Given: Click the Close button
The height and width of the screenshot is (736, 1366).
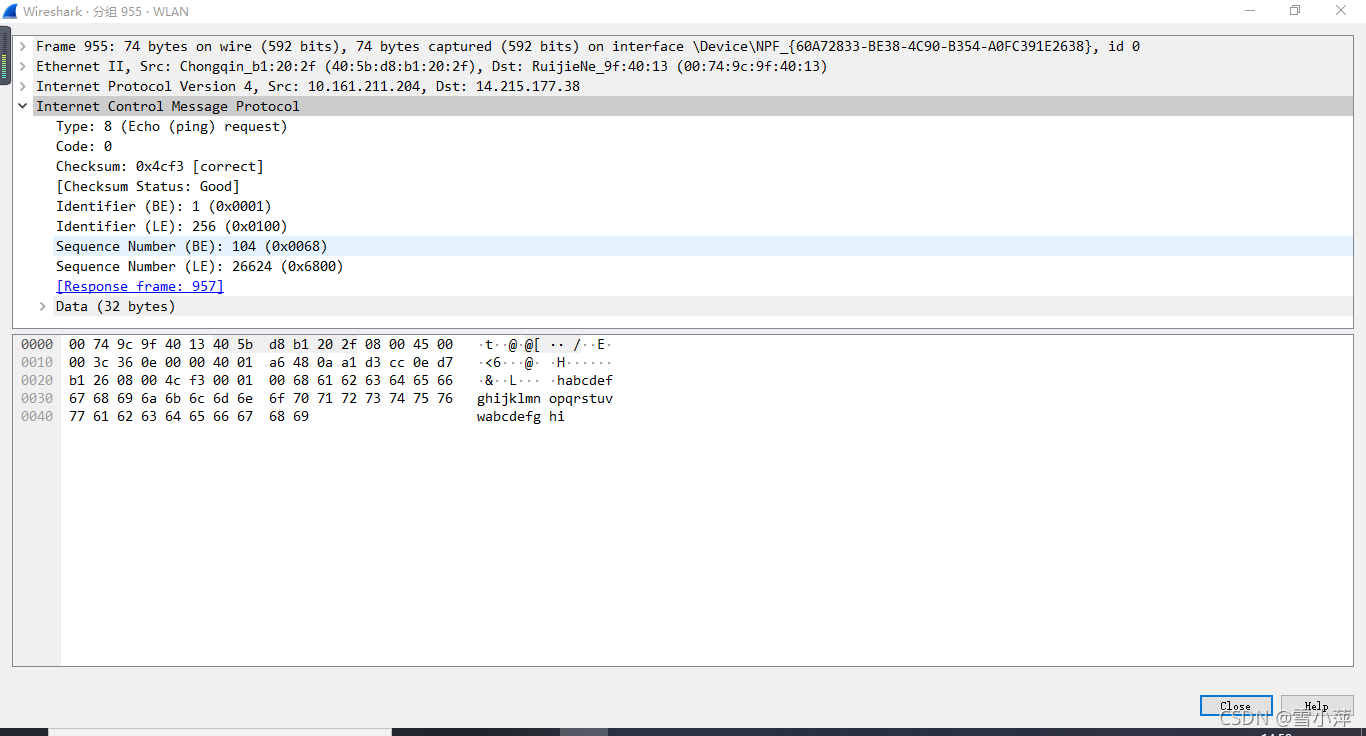Looking at the screenshot, I should [x=1236, y=706].
